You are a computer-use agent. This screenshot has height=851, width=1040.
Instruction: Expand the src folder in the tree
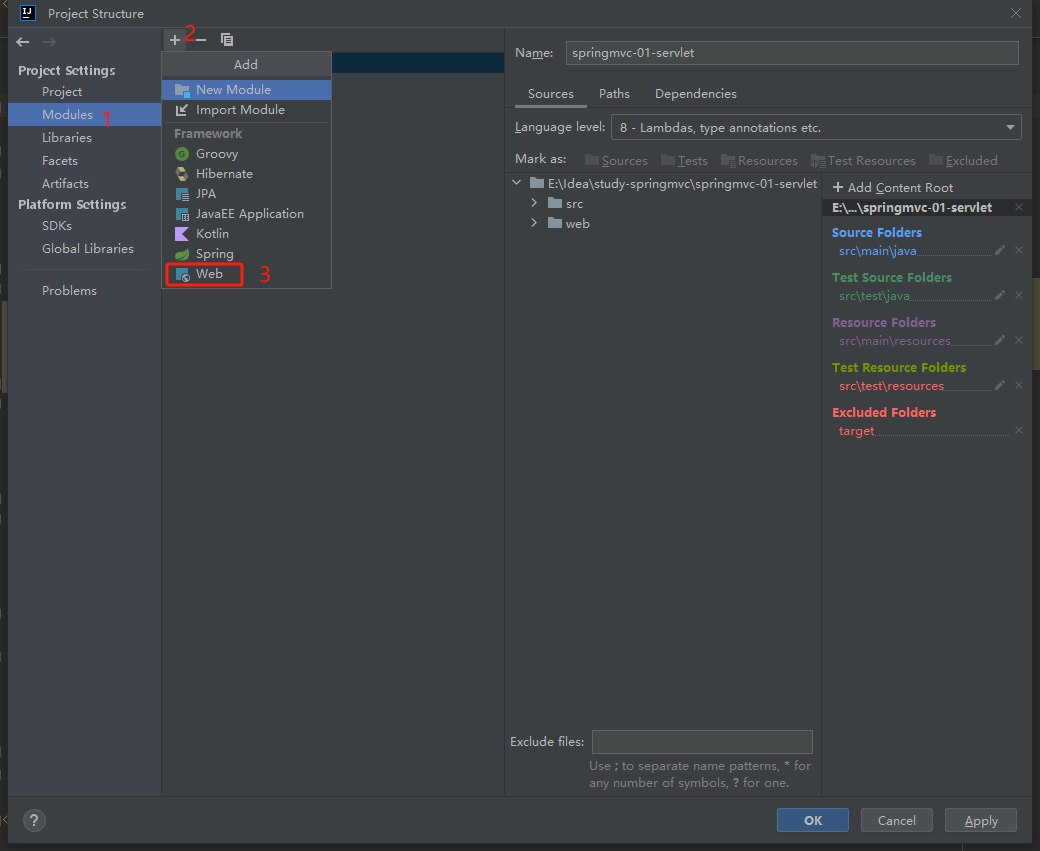533,203
